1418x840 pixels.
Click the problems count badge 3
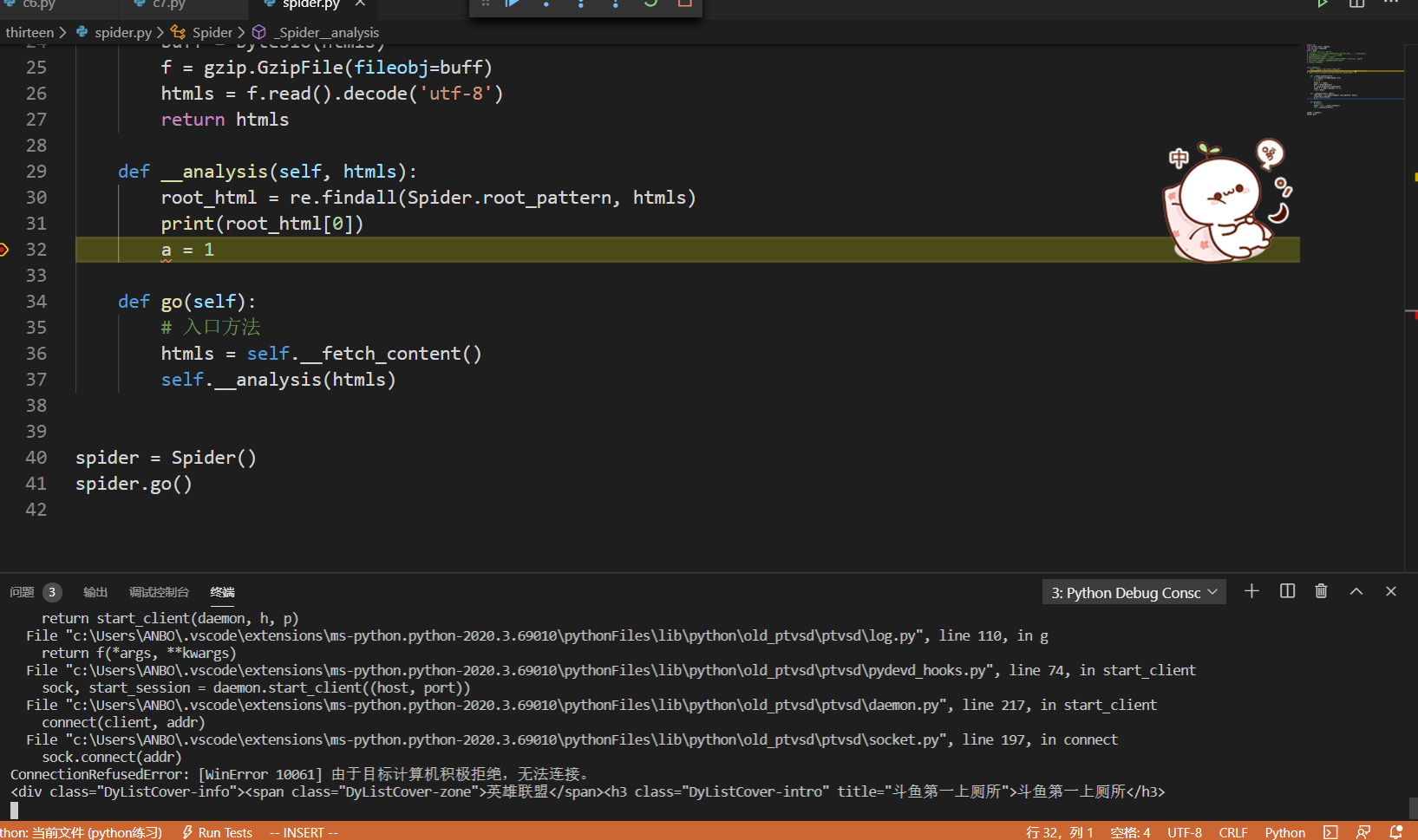pos(52,592)
